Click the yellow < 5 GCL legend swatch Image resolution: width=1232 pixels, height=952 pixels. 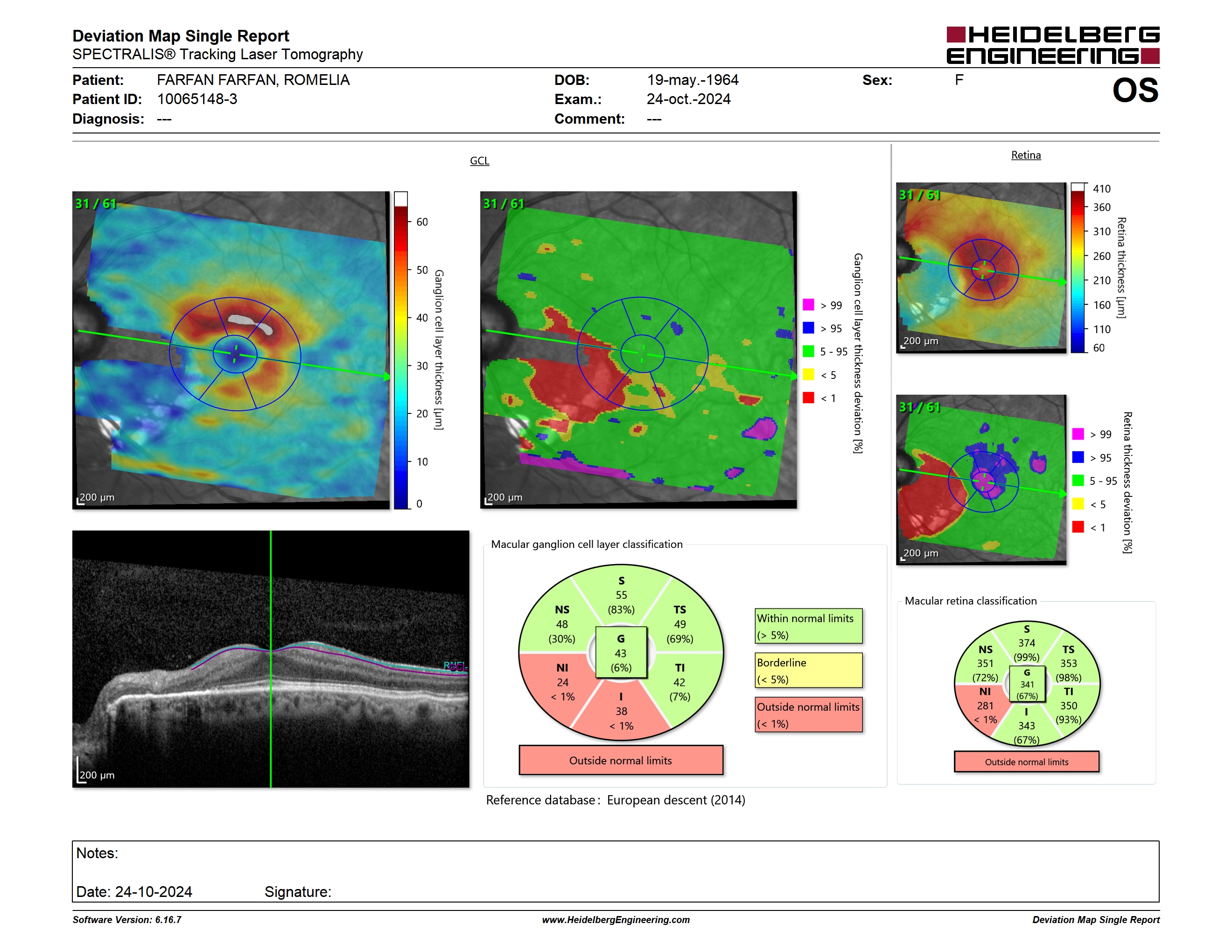(808, 374)
